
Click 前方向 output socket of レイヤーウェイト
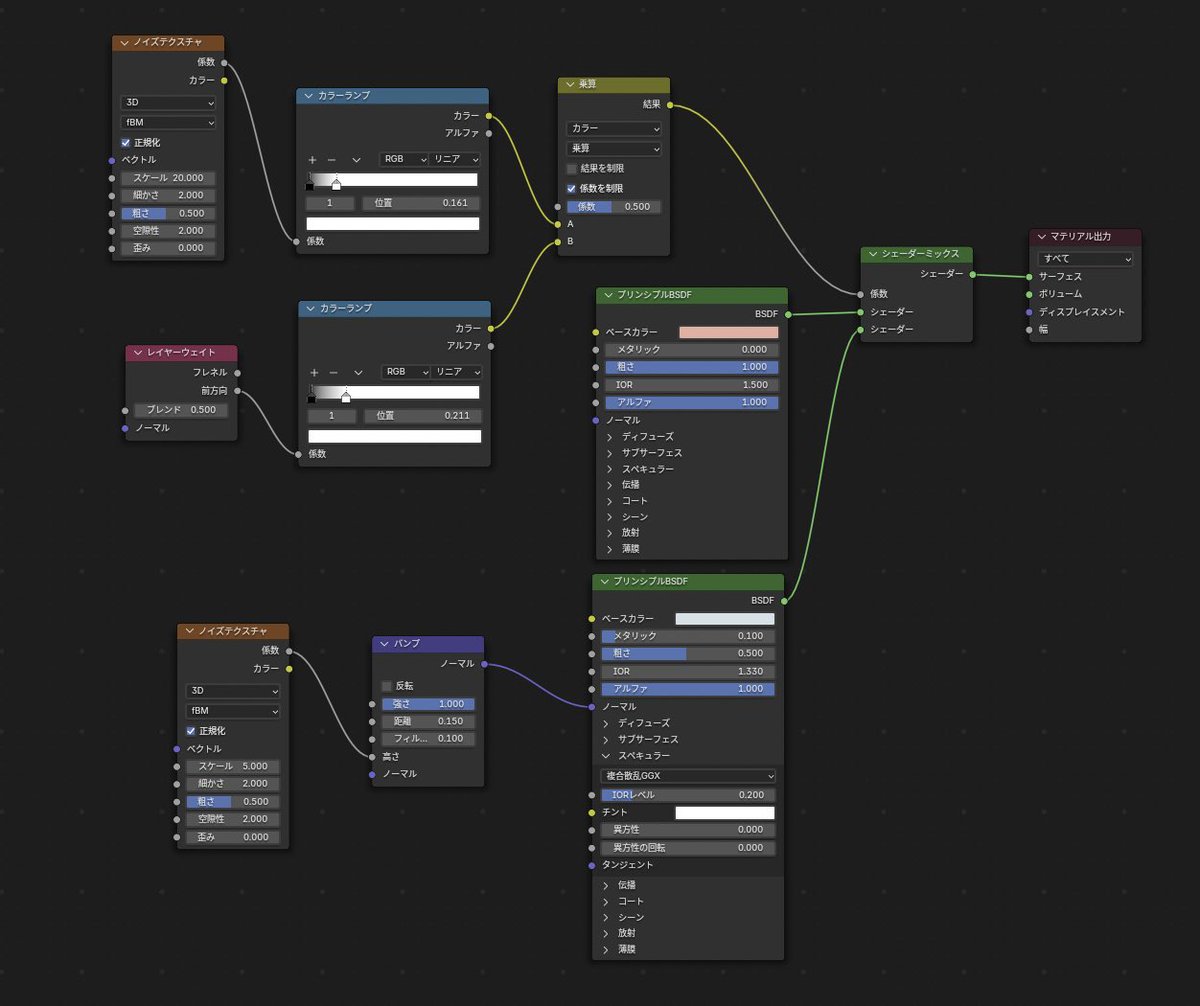(x=237, y=391)
